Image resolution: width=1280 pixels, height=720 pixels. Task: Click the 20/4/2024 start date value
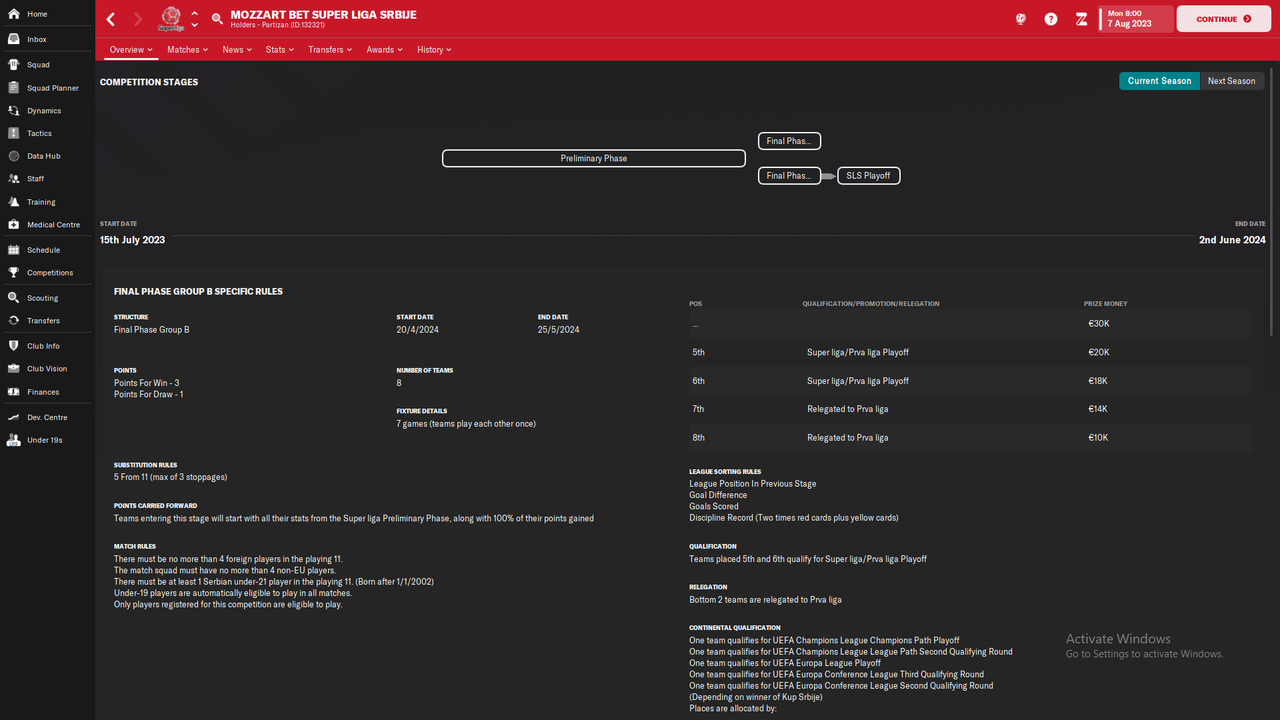(417, 329)
